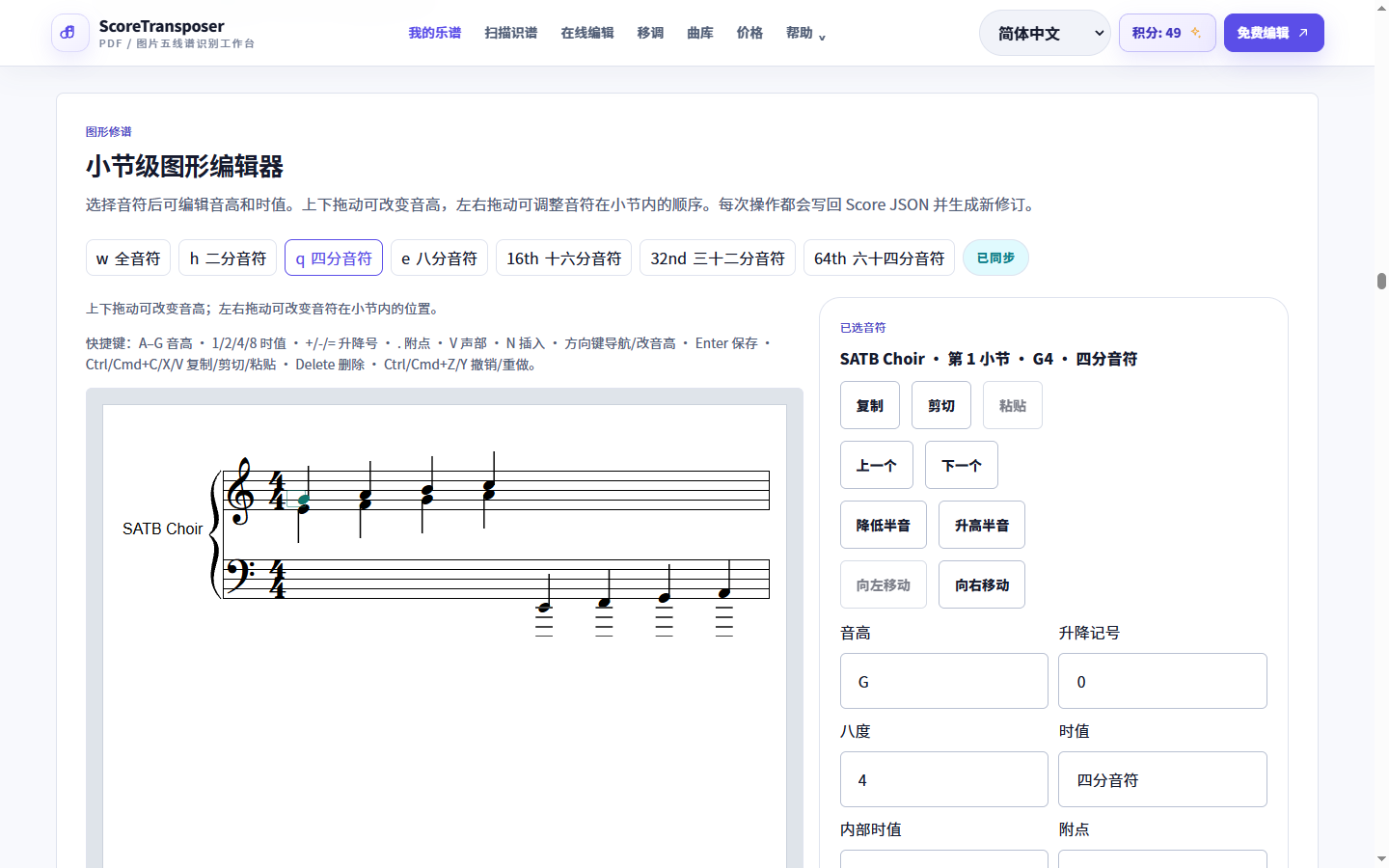Select q 四分音符 duration
This screenshot has width=1389, height=868.
(334, 258)
